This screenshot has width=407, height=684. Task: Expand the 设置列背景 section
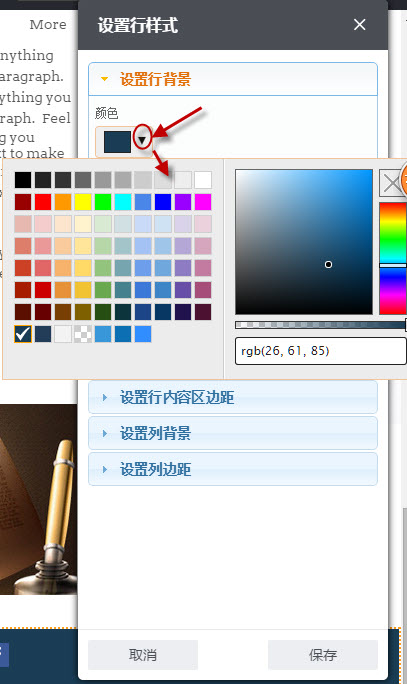[233, 433]
